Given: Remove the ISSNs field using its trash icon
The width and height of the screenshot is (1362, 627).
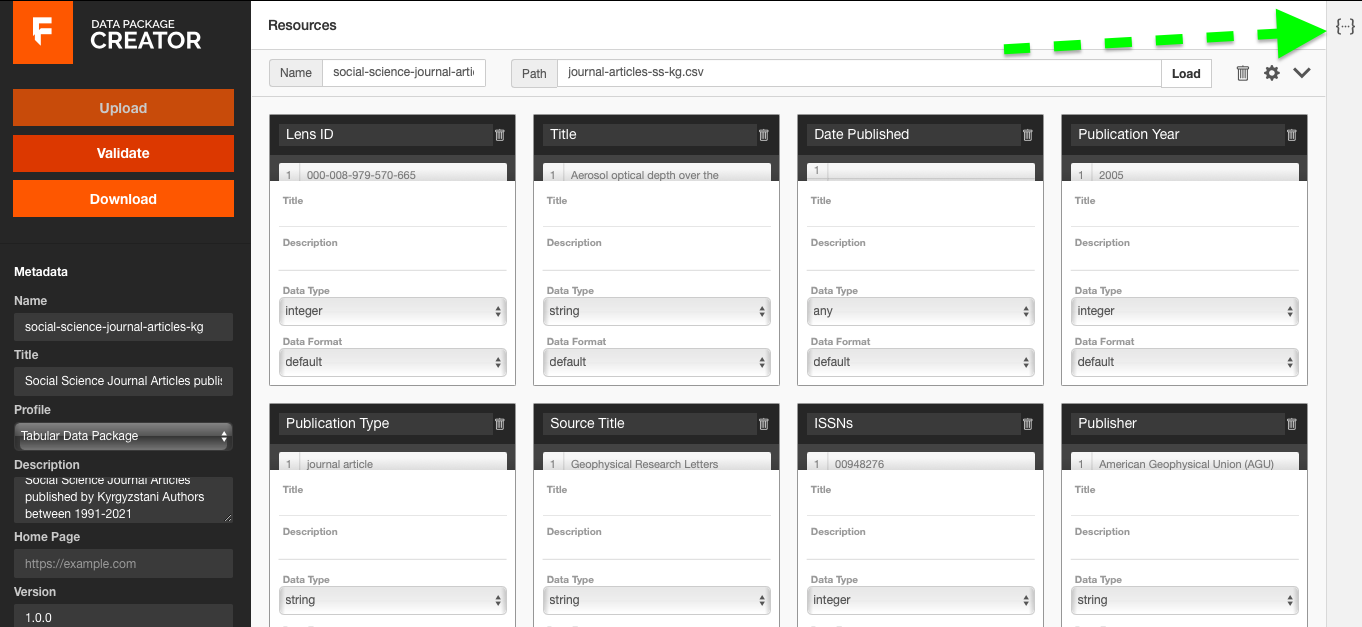Looking at the screenshot, I should pos(1027,423).
